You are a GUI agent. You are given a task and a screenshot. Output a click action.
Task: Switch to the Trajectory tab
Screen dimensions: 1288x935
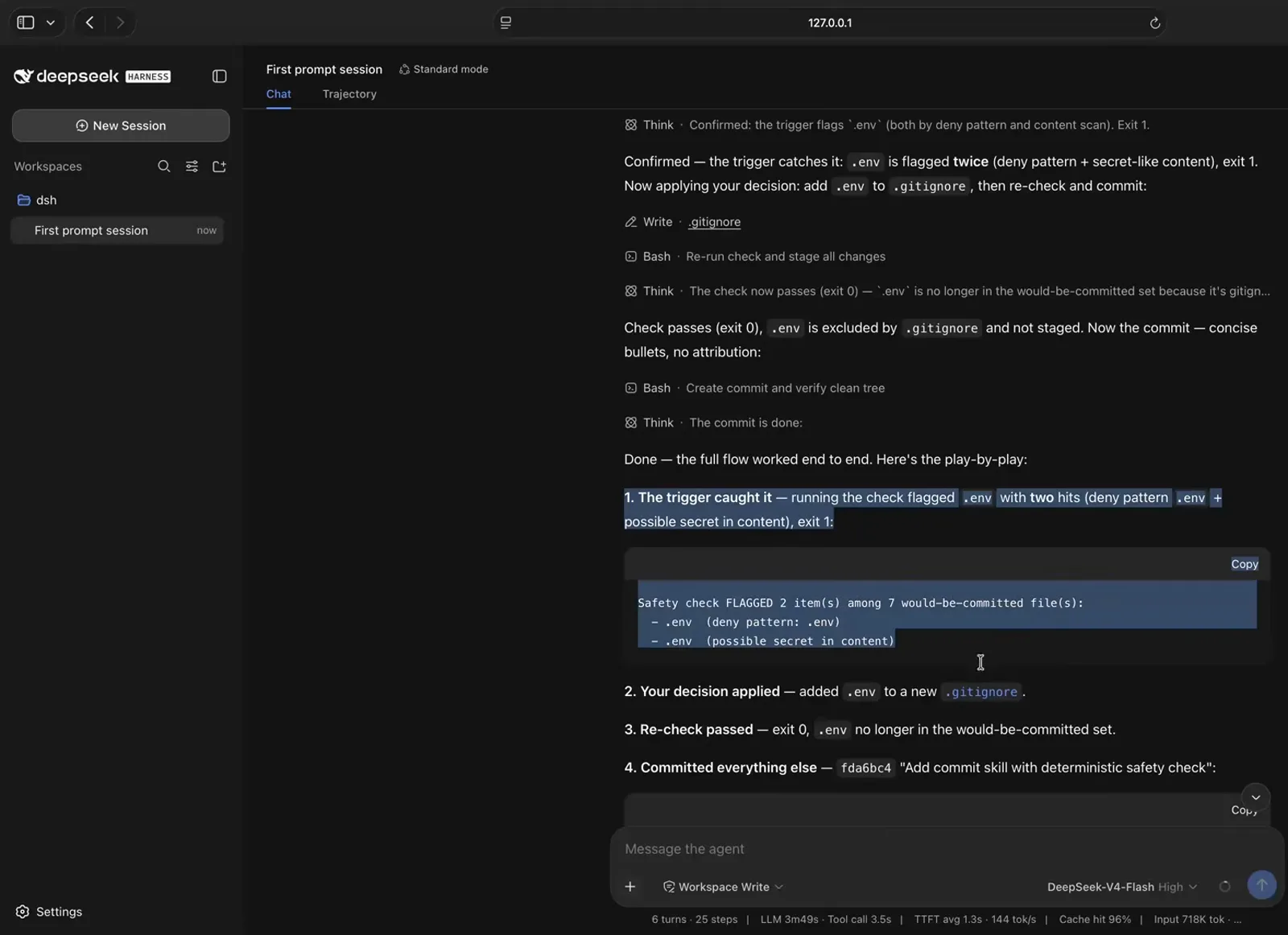pos(349,94)
